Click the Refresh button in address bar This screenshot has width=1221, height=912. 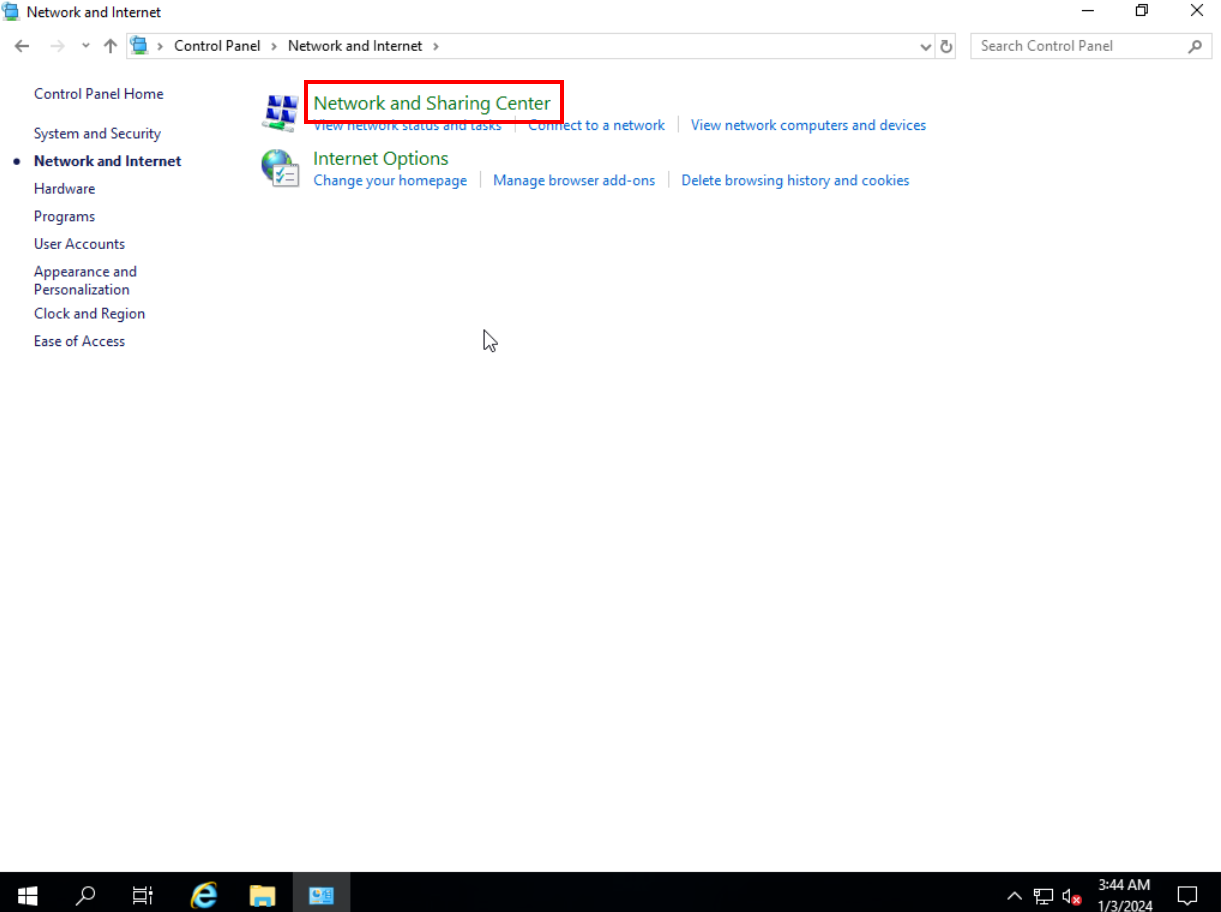[946, 46]
